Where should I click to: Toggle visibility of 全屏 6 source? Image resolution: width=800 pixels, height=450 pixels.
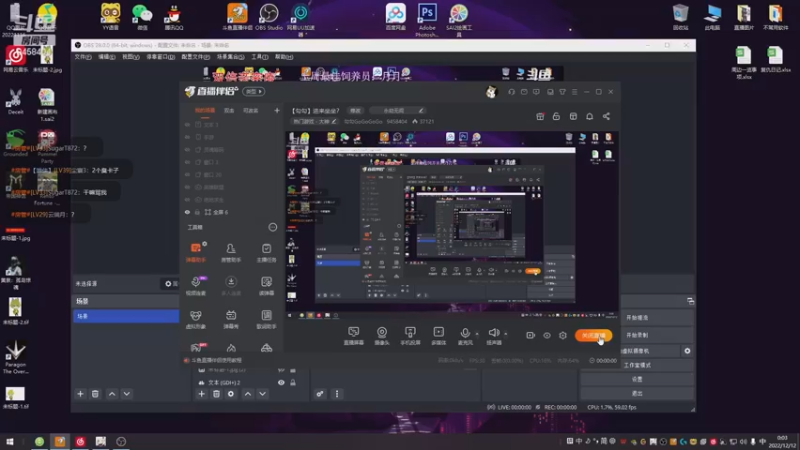pos(187,212)
